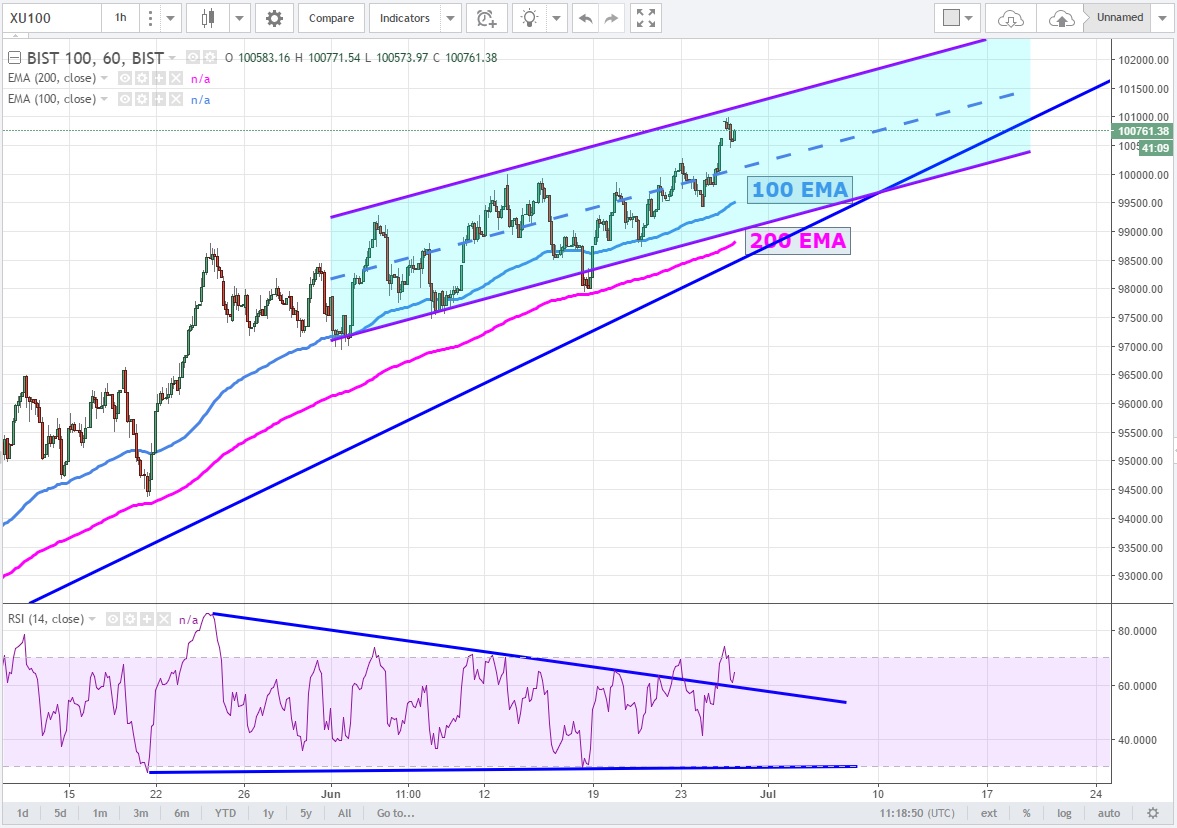Click the cloud download load chart icon
The image size is (1177, 828).
(1010, 18)
